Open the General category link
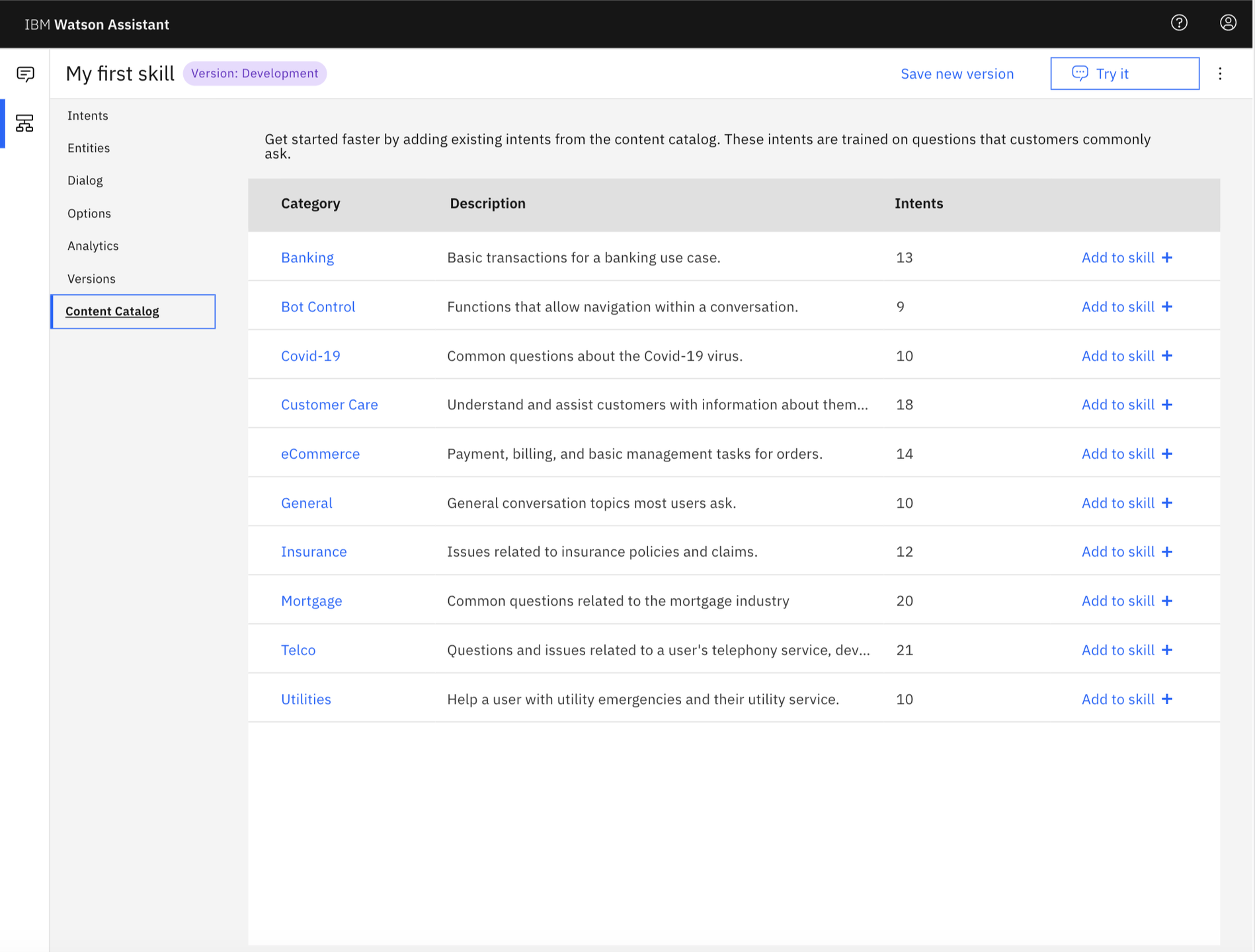 pyautogui.click(x=307, y=503)
